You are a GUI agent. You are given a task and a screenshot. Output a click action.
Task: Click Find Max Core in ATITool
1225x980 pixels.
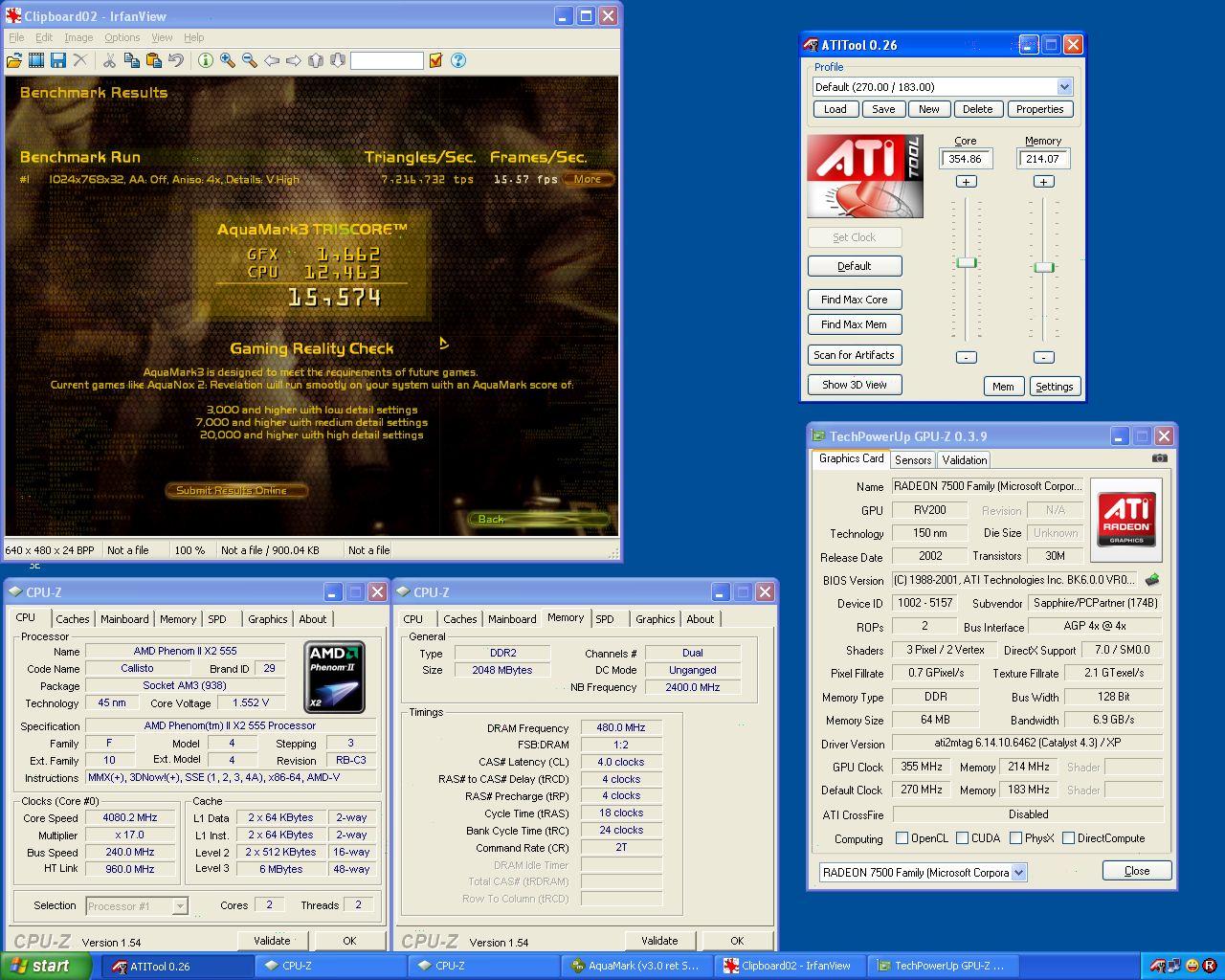855,300
